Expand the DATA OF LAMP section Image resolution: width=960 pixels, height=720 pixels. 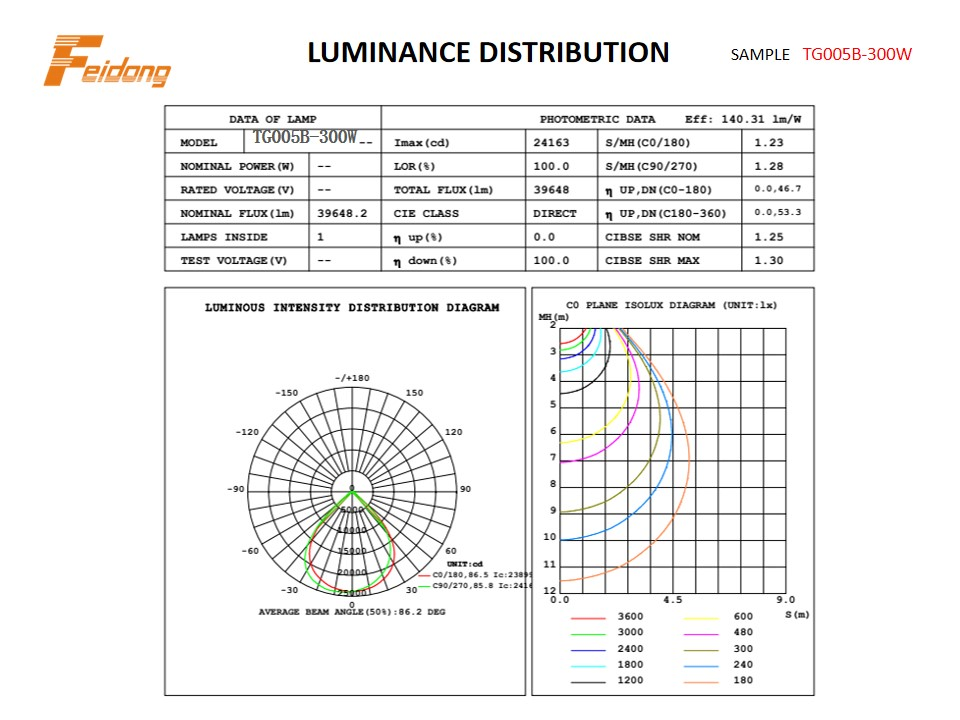(x=273, y=117)
